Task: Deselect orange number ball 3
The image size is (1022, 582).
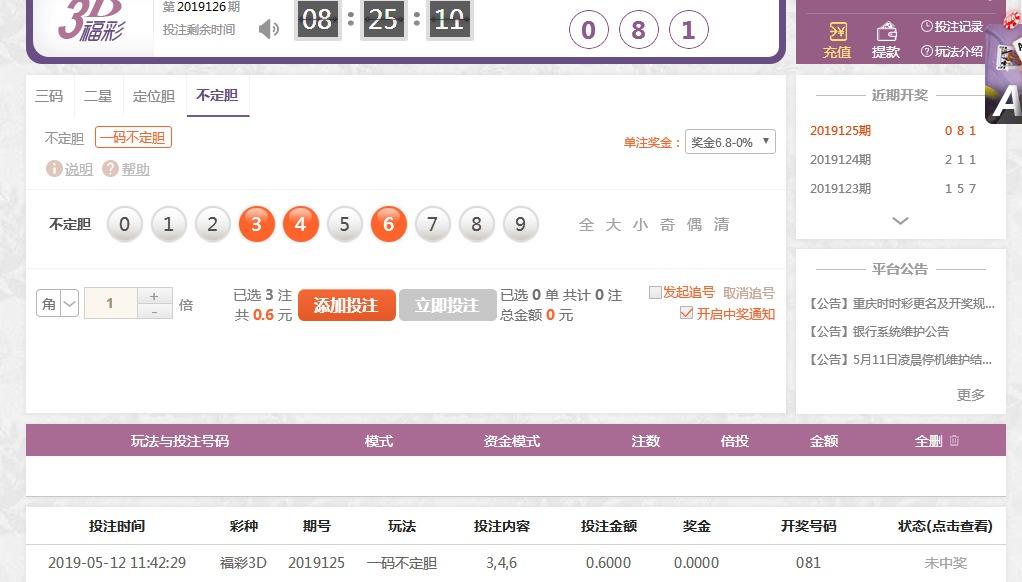Action: [x=256, y=224]
